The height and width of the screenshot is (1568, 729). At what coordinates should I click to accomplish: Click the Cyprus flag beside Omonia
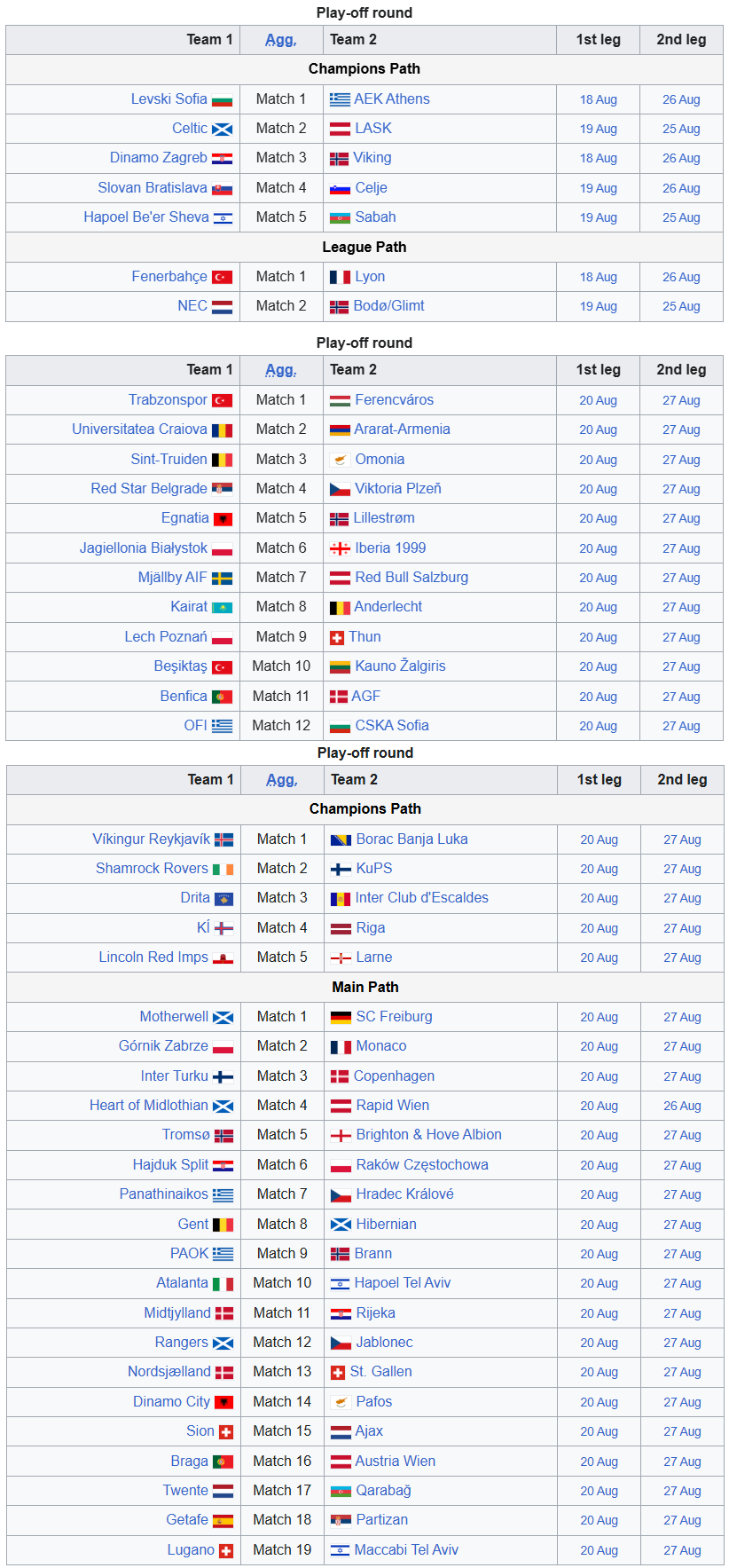(340, 461)
